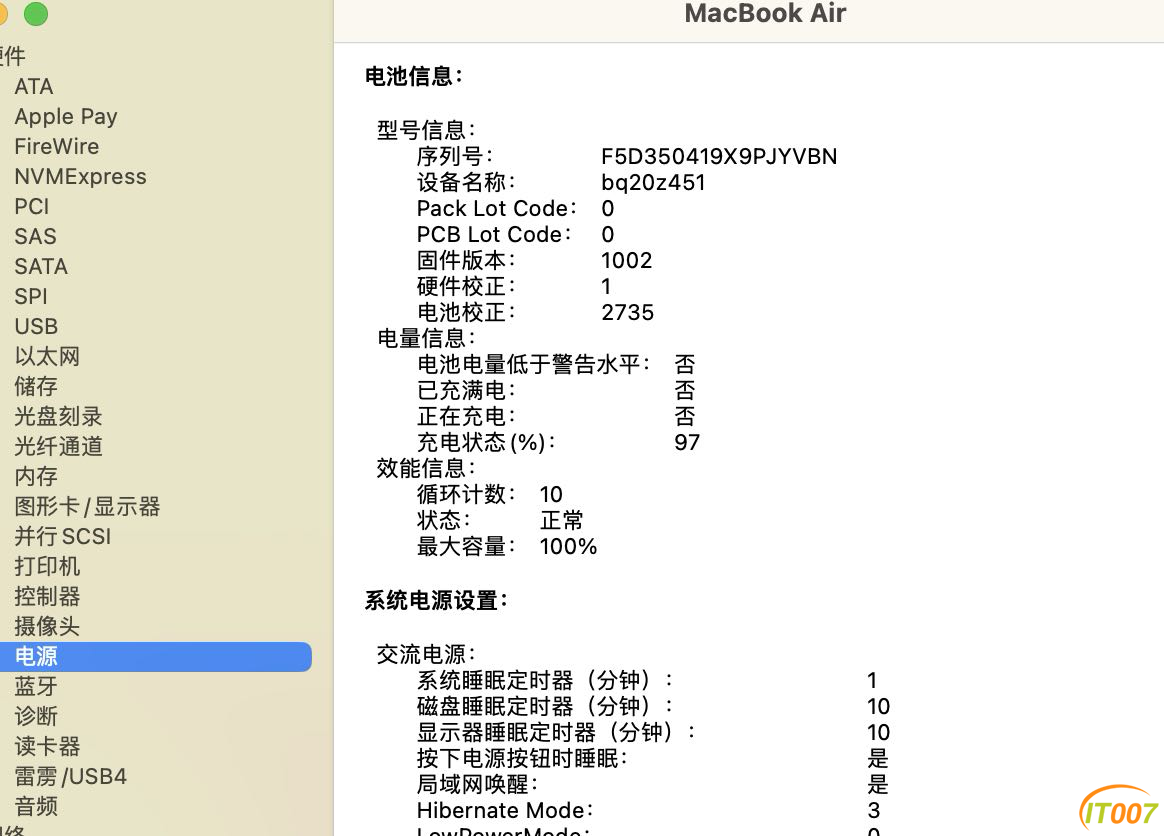Click the 效能信息 heading
The width and height of the screenshot is (1164, 836).
(x=426, y=468)
